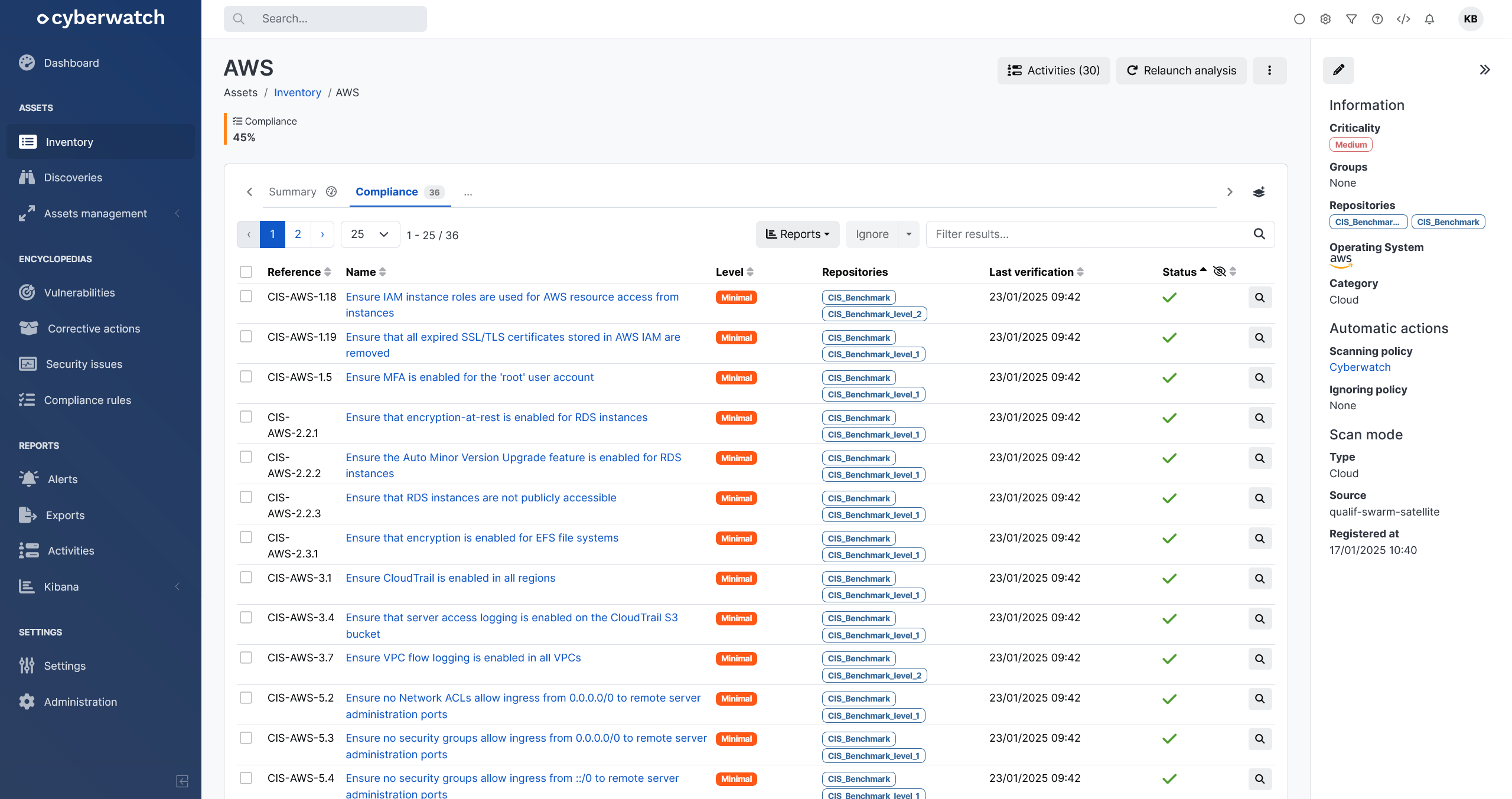Check the CIS-AWS-2.2.1 row checkbox
Viewport: 1512px width, 799px height.
(246, 417)
